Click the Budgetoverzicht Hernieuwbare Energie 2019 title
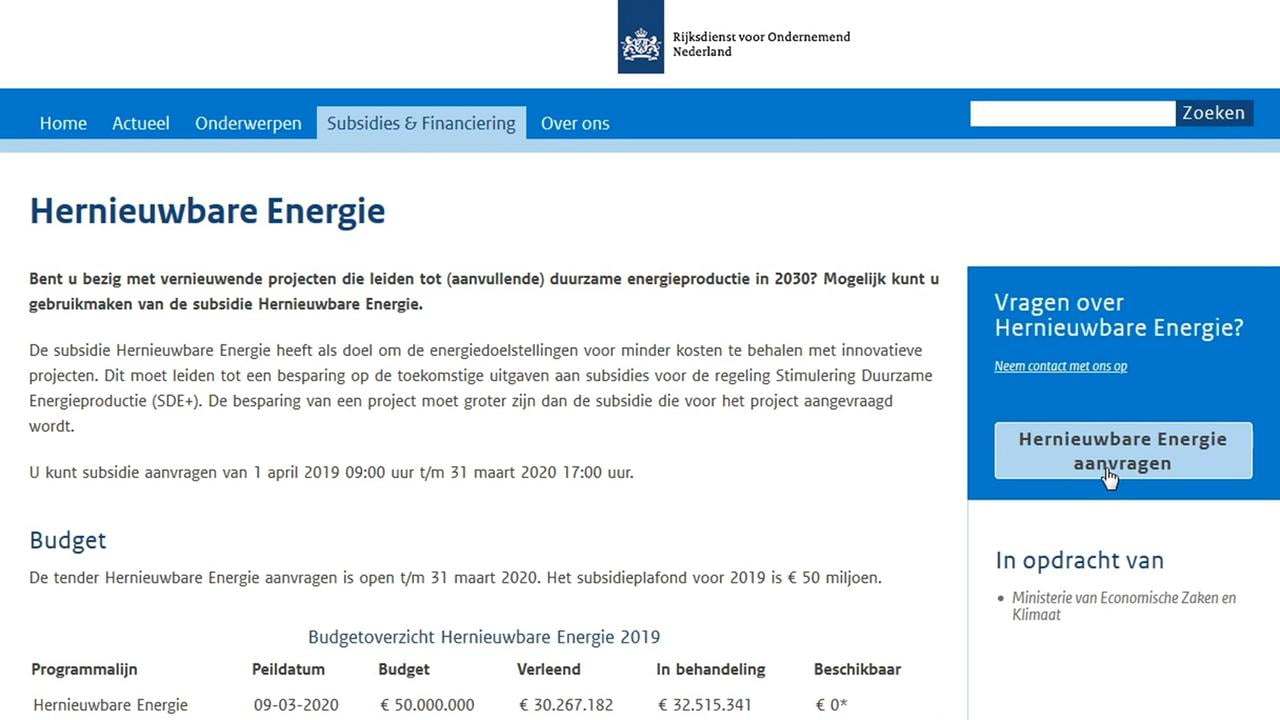This screenshot has height=720, width=1280. (484, 637)
